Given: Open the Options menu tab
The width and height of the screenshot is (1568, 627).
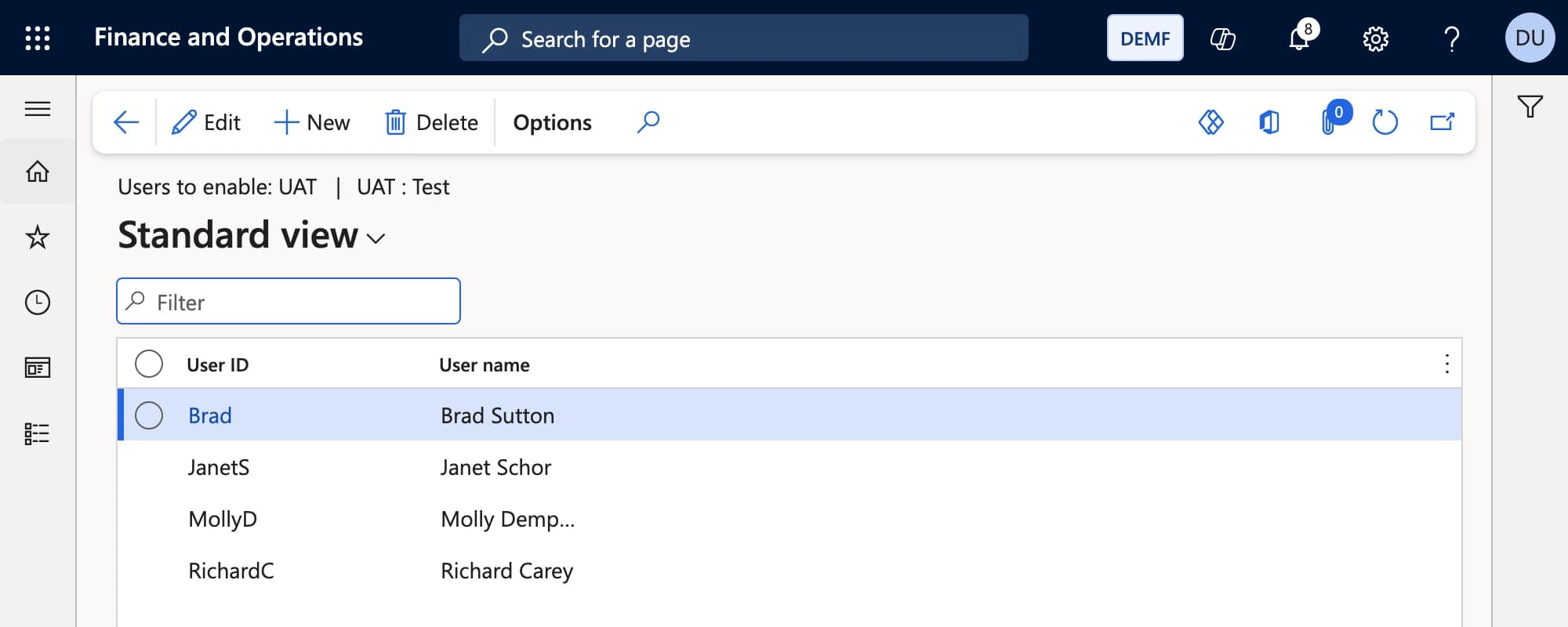Looking at the screenshot, I should click(x=552, y=122).
